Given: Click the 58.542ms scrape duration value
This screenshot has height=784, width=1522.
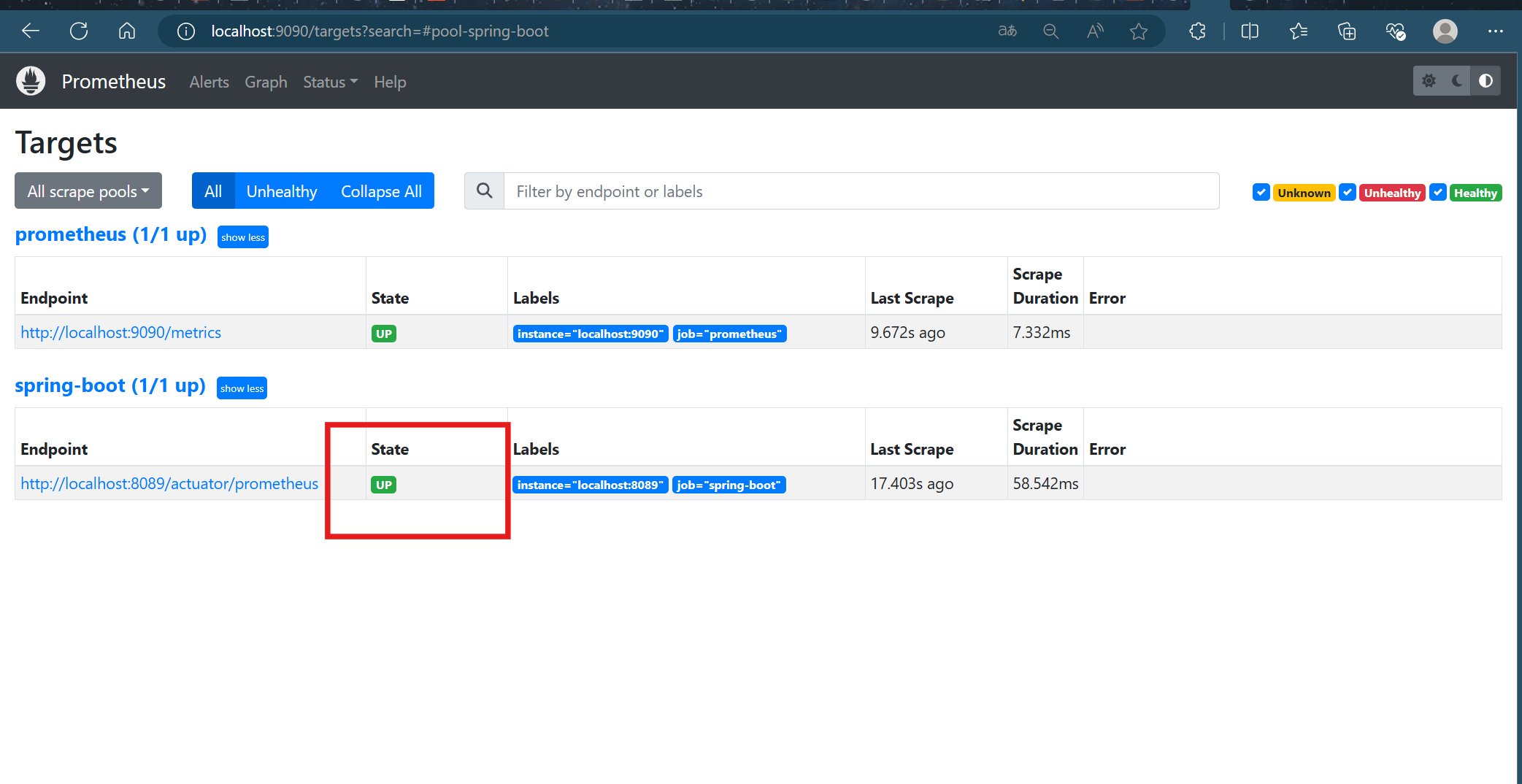Looking at the screenshot, I should (1045, 483).
